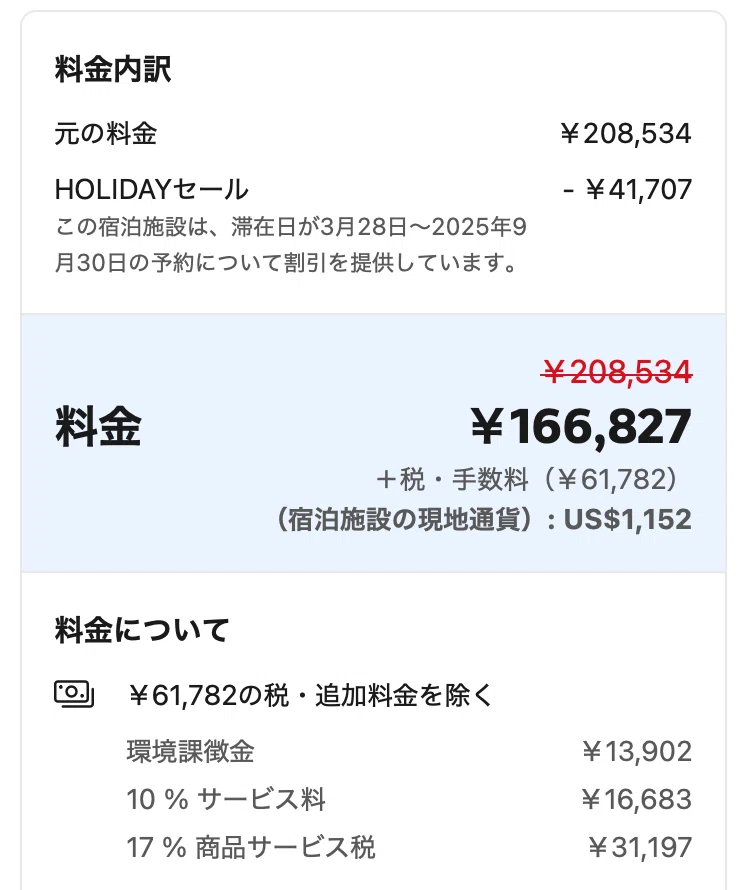This screenshot has height=890, width=744.
Task: Click the discount amount ¥41,707
Action: pyautogui.click(x=627, y=190)
